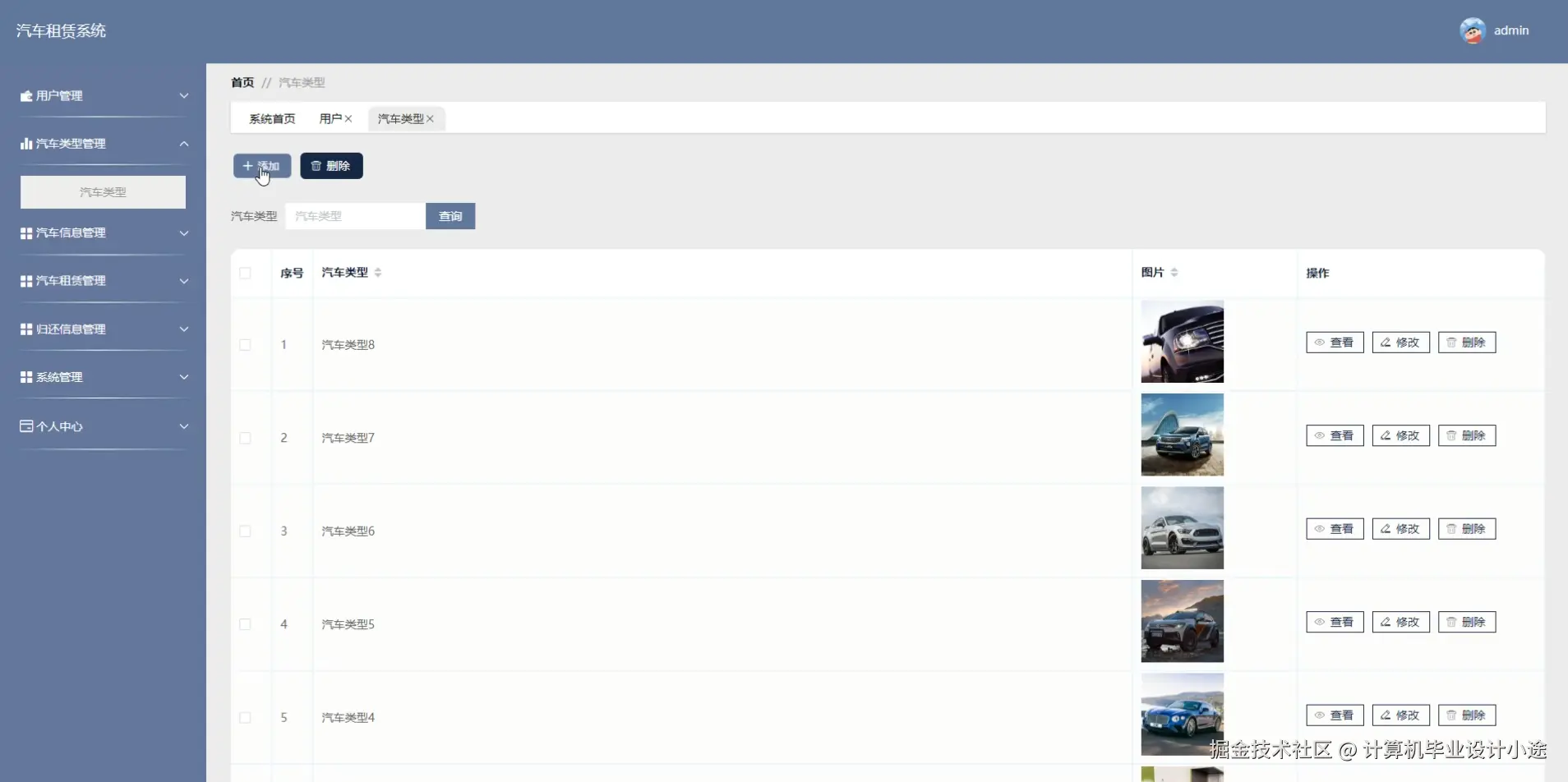Close the 汽车类型 tab with its X

tap(430, 119)
